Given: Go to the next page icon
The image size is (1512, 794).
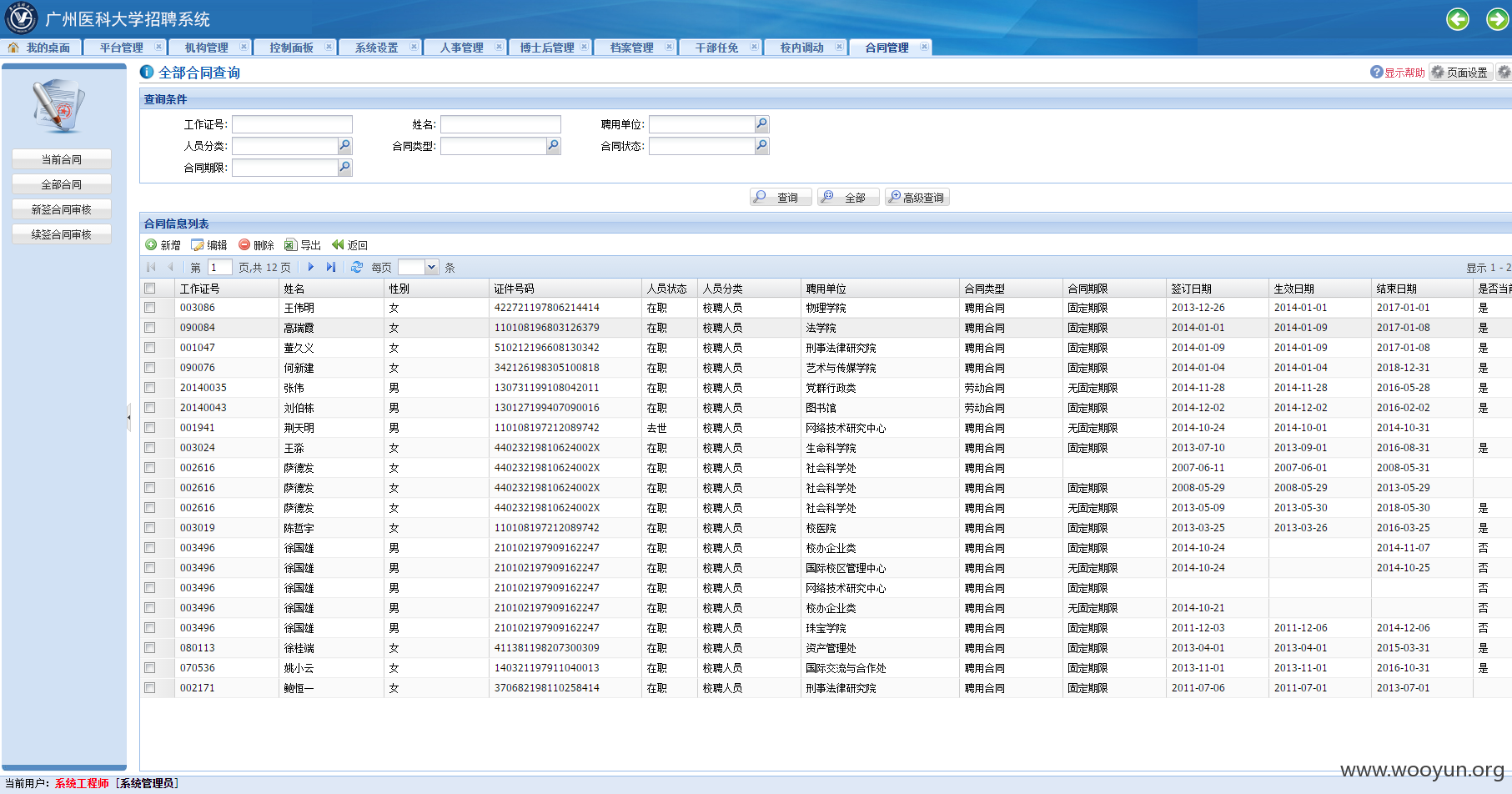Looking at the screenshot, I should pyautogui.click(x=311, y=267).
